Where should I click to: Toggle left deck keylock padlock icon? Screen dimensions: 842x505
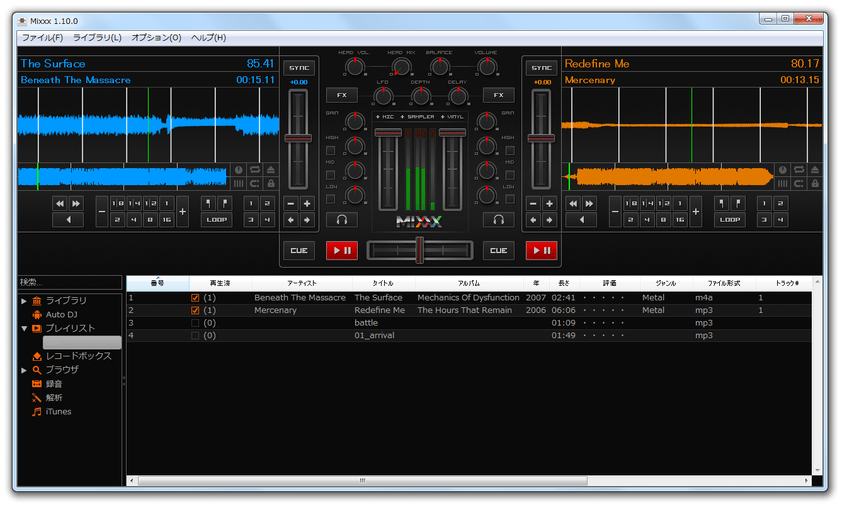271,184
